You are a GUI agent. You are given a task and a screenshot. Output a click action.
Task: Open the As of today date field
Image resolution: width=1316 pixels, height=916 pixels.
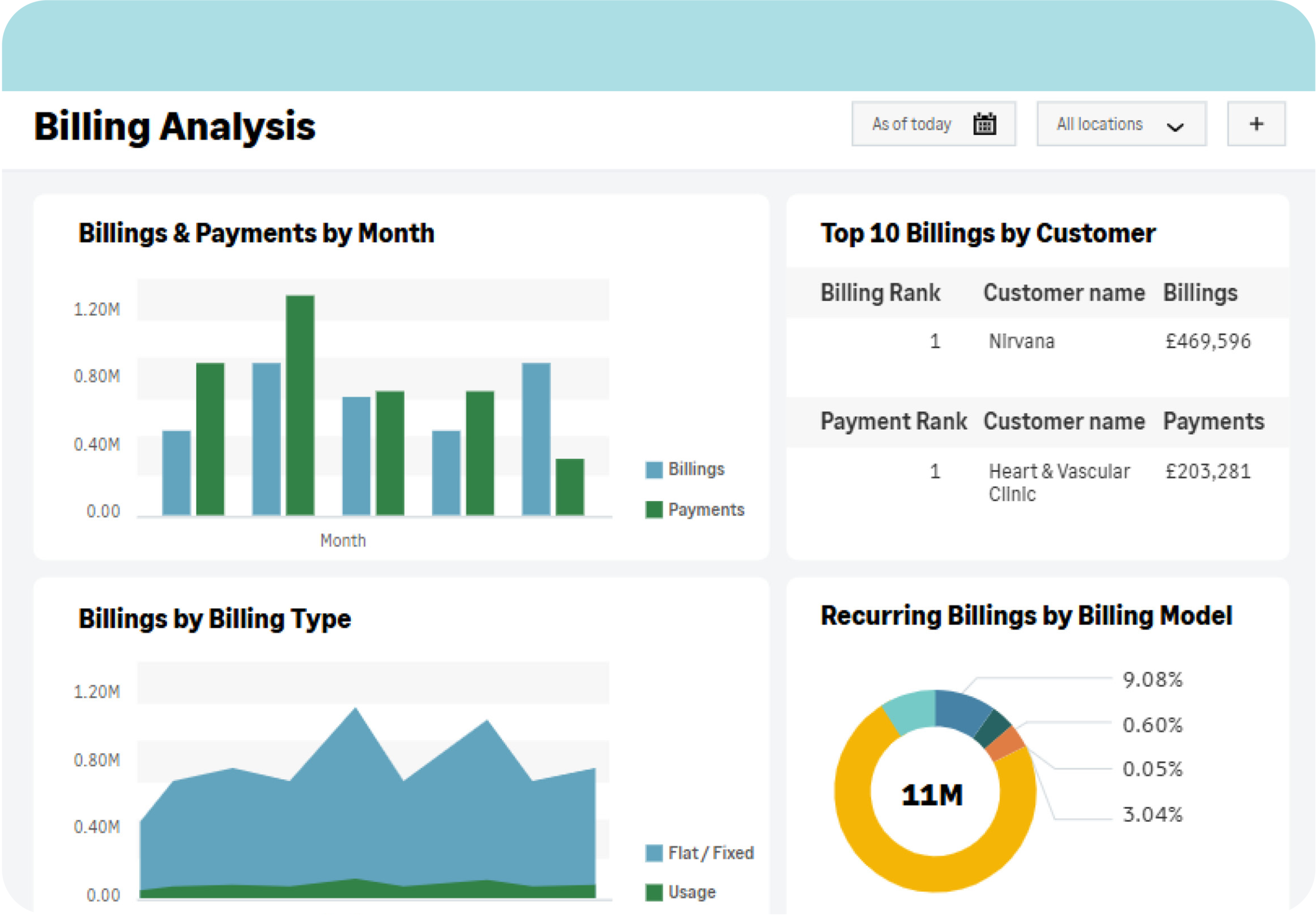click(x=934, y=124)
